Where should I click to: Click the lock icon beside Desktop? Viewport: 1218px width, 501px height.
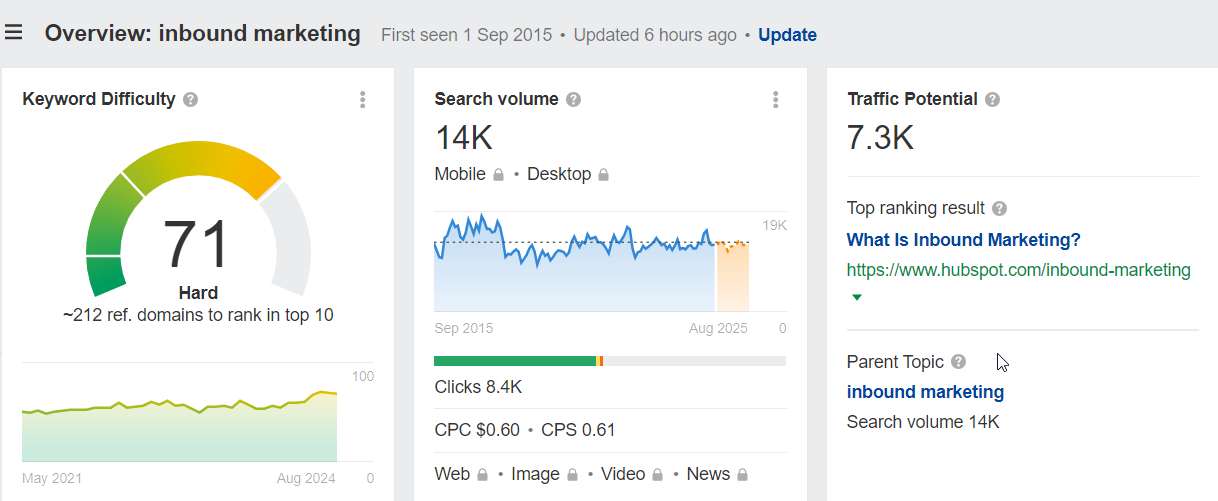pos(603,175)
